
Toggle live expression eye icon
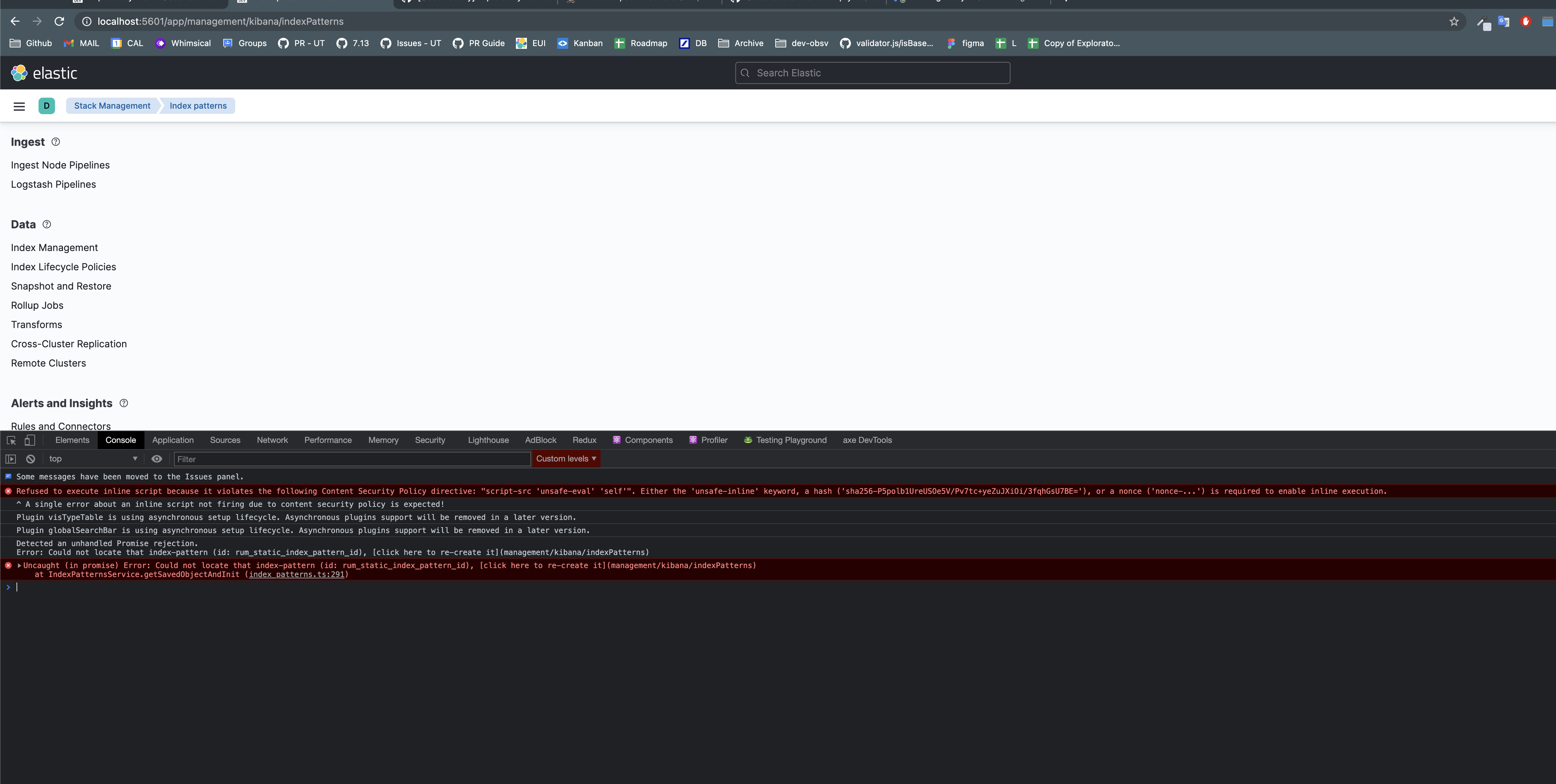click(x=156, y=459)
